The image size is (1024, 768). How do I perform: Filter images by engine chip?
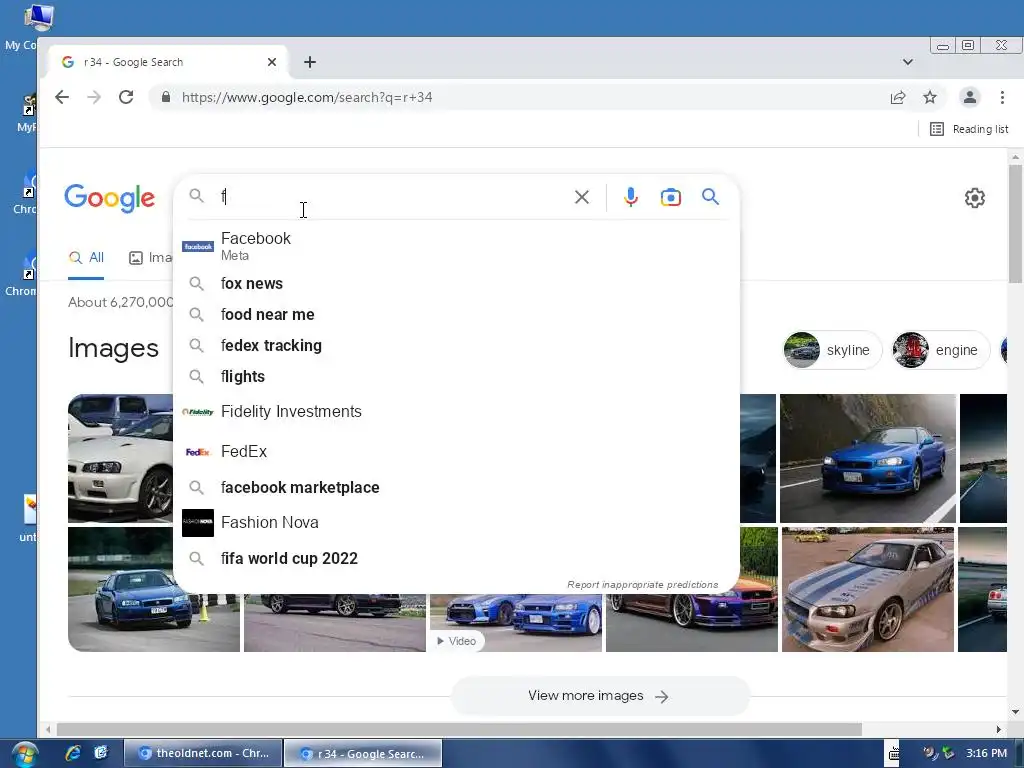pyautogui.click(x=941, y=350)
